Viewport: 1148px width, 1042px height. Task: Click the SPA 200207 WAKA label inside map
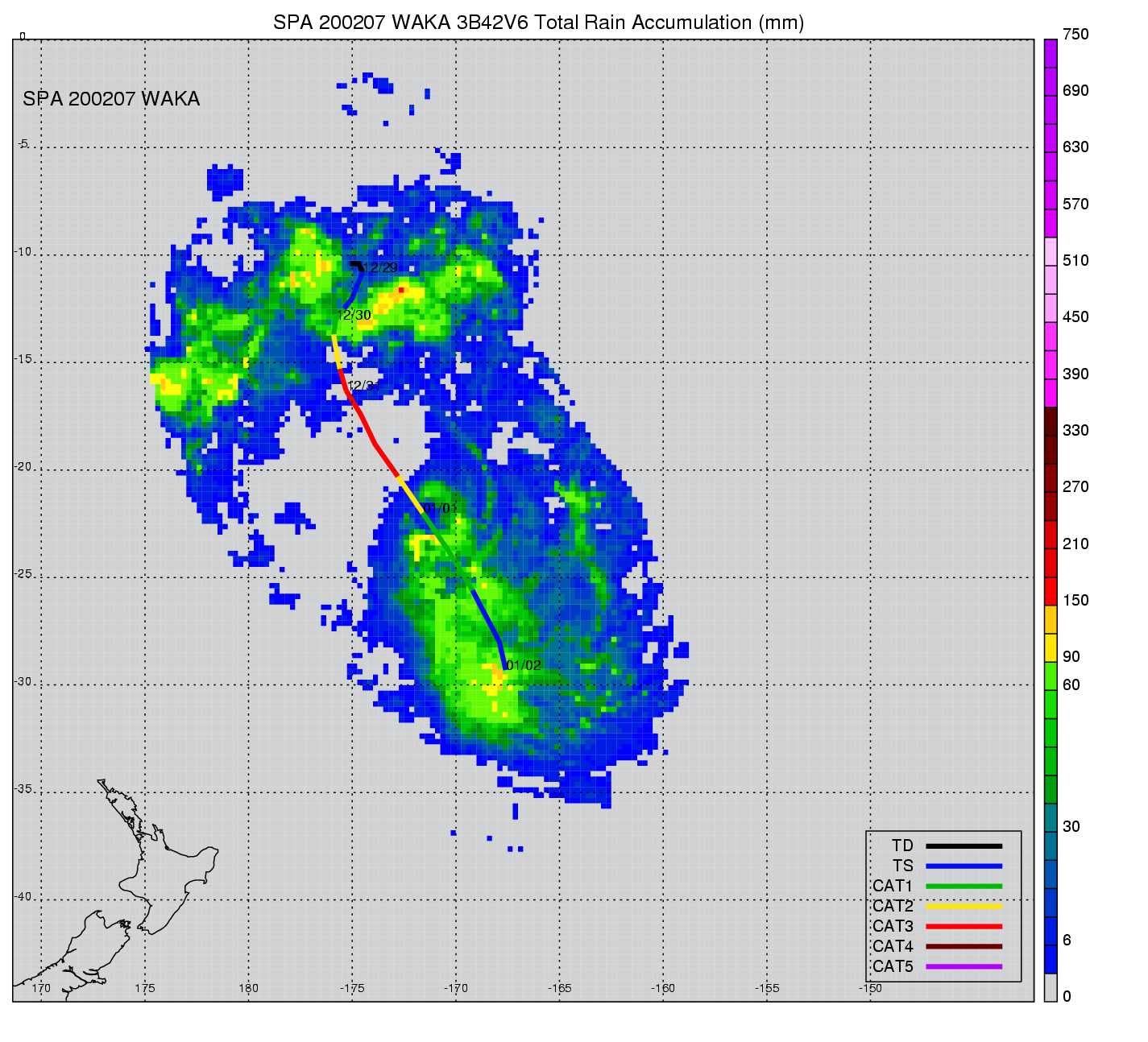[x=111, y=99]
